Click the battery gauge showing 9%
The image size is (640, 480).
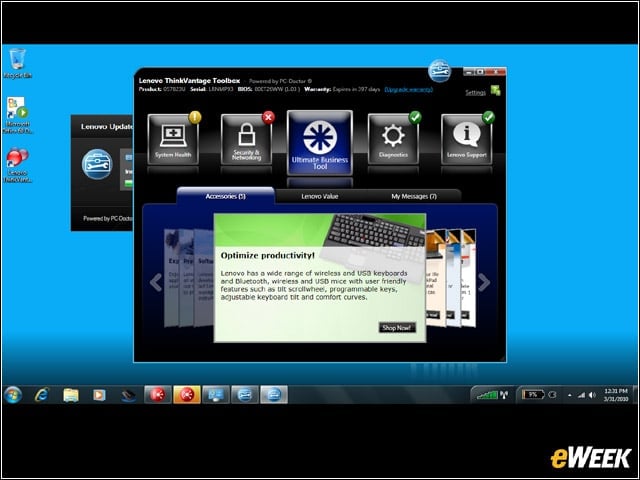point(533,395)
